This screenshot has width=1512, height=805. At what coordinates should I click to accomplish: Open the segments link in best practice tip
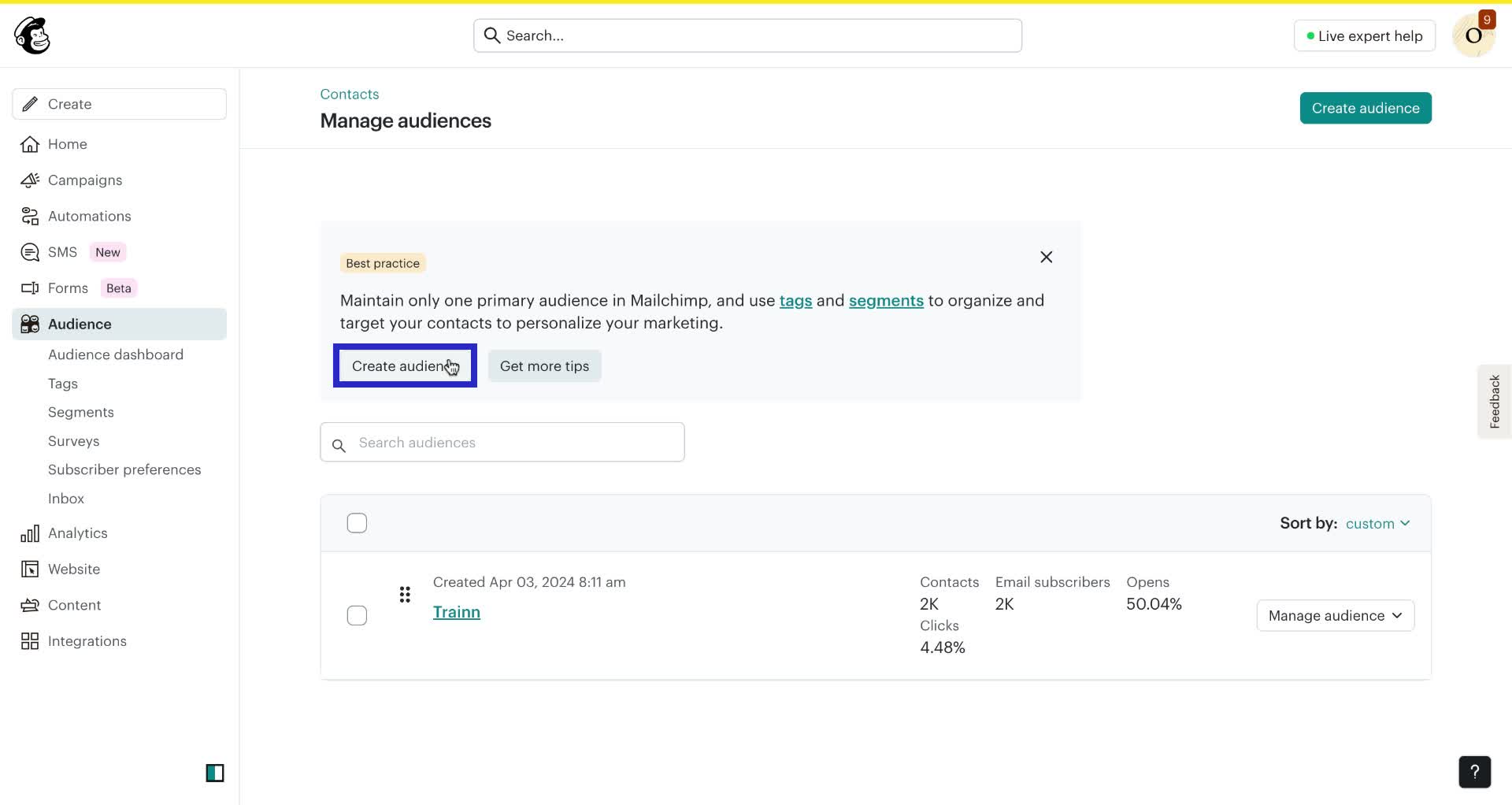point(886,300)
